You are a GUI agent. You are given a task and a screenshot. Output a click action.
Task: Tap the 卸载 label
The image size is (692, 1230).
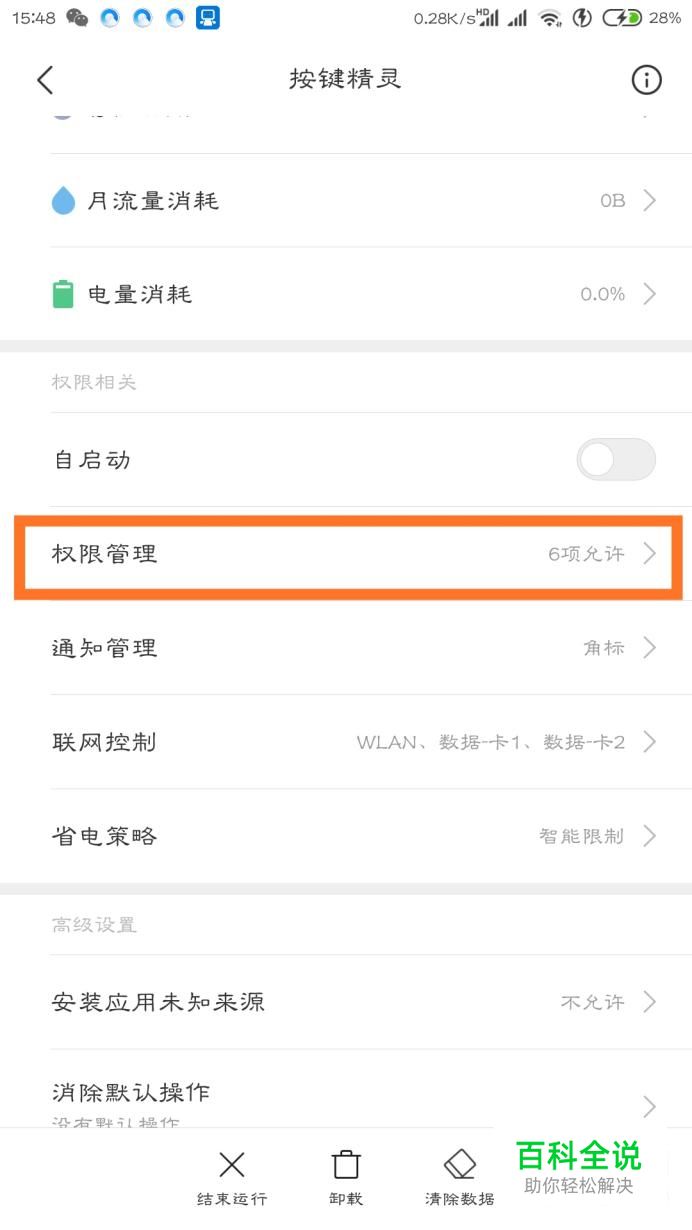[x=346, y=1198]
